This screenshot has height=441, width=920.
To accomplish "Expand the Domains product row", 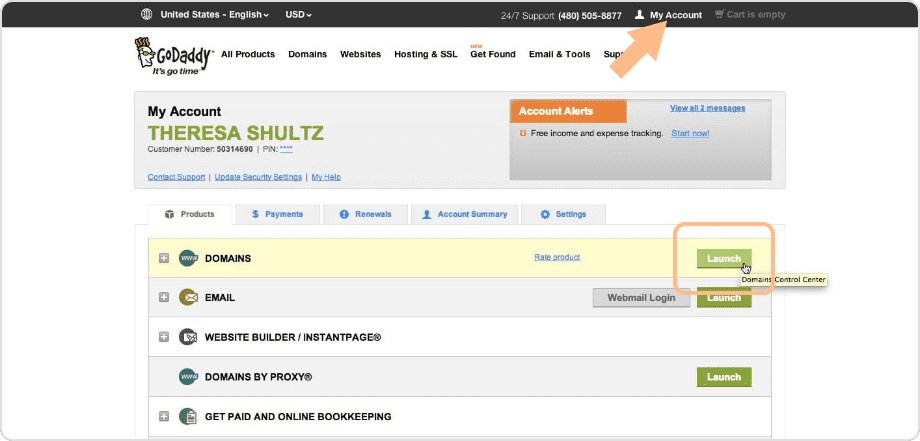I will (x=164, y=258).
